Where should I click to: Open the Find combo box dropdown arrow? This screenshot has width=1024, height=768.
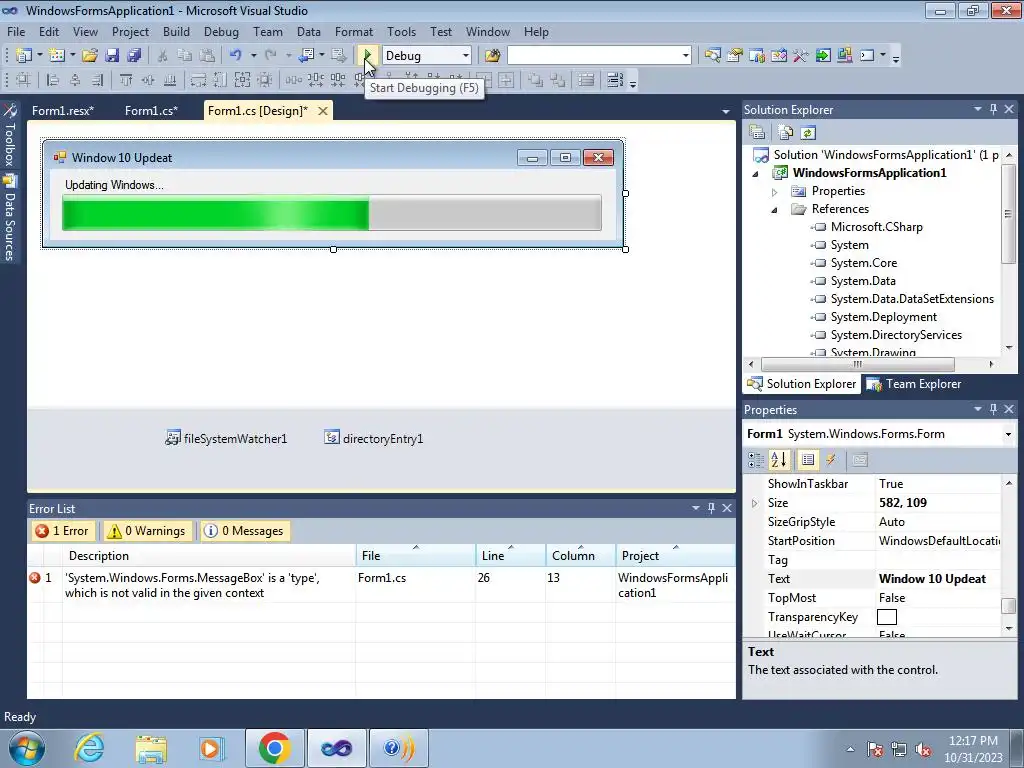click(685, 56)
